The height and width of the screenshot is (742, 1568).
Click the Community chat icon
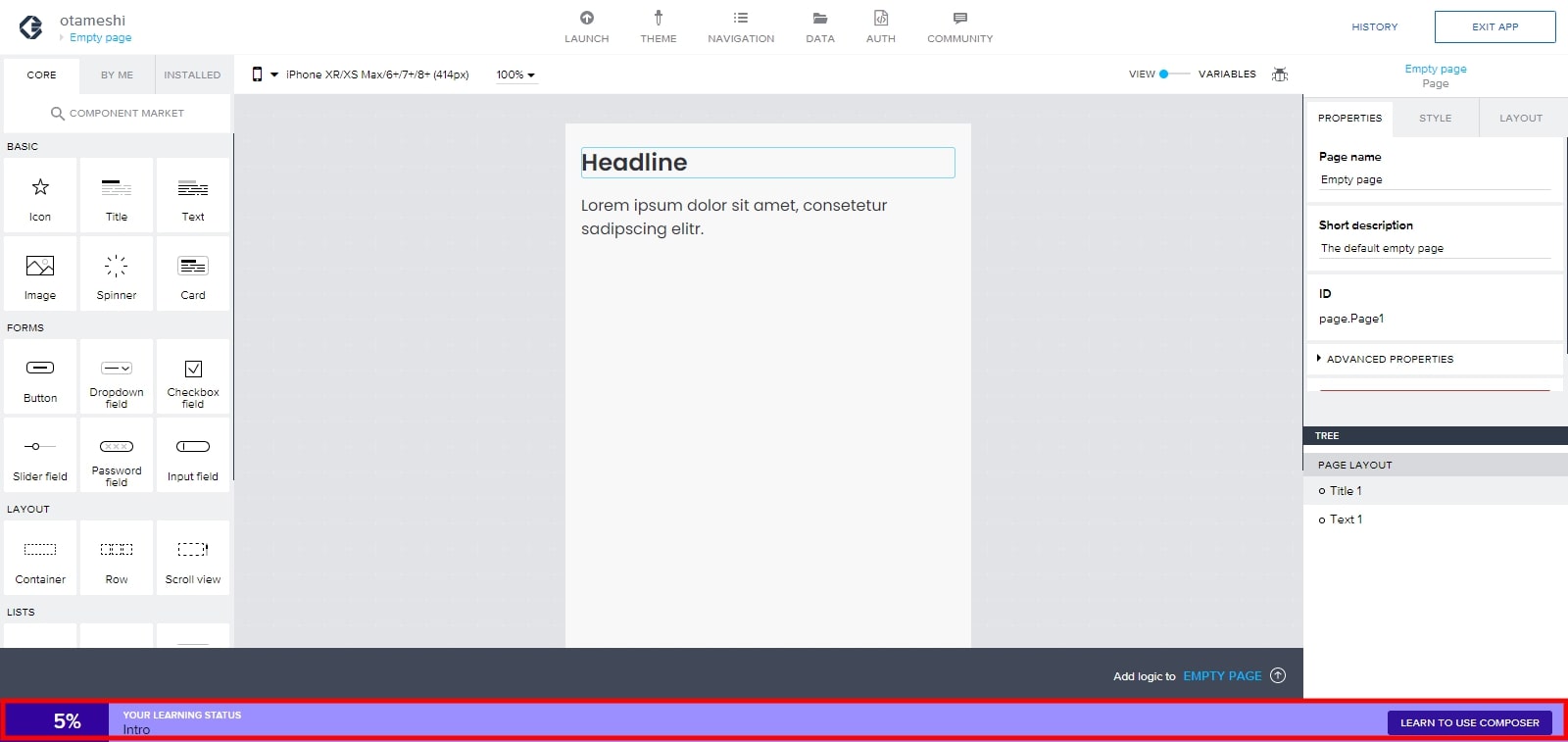click(x=959, y=19)
